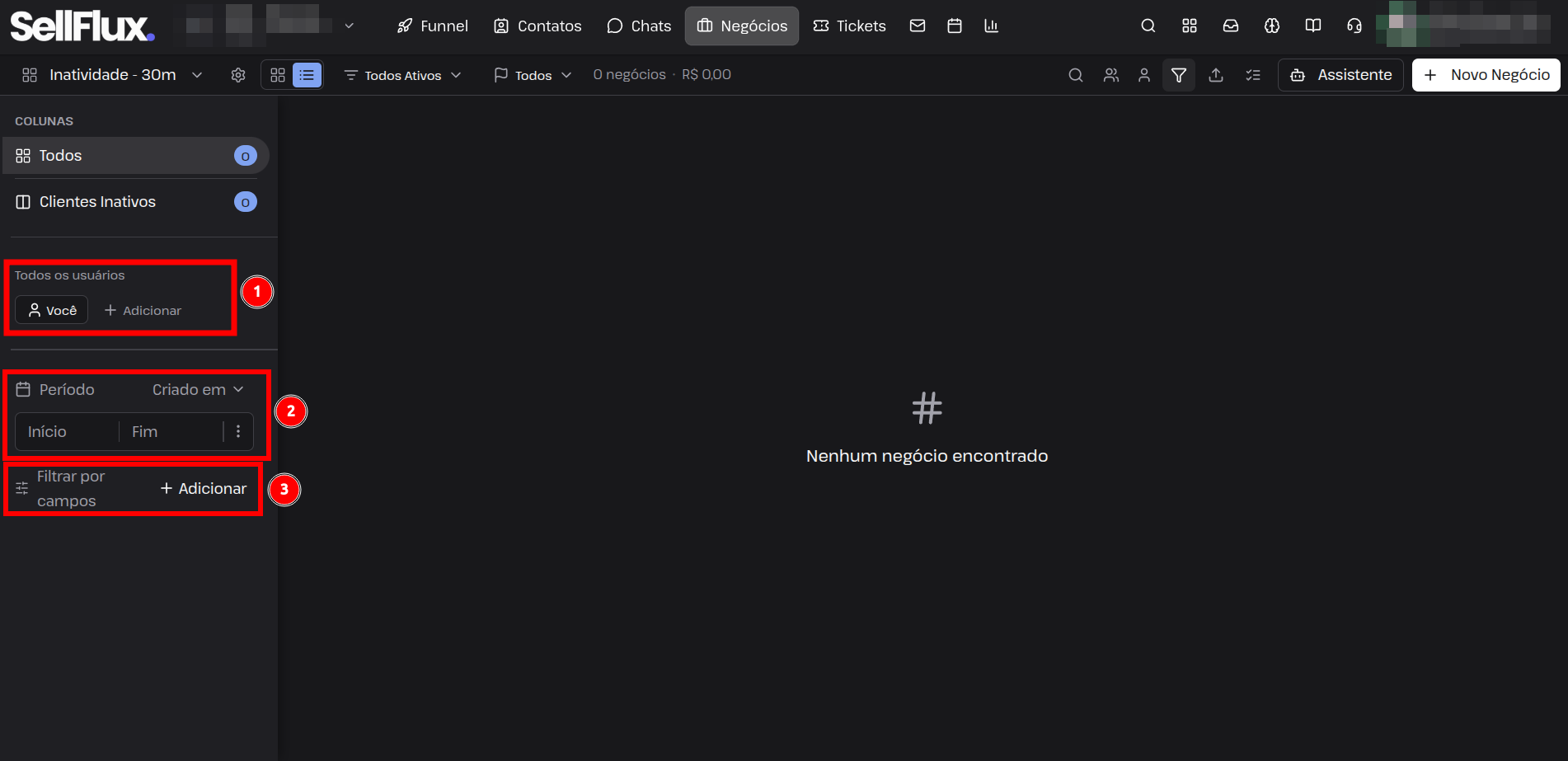Screen dimensions: 1568x761
Task: Switch to list view layout
Action: tap(307, 75)
